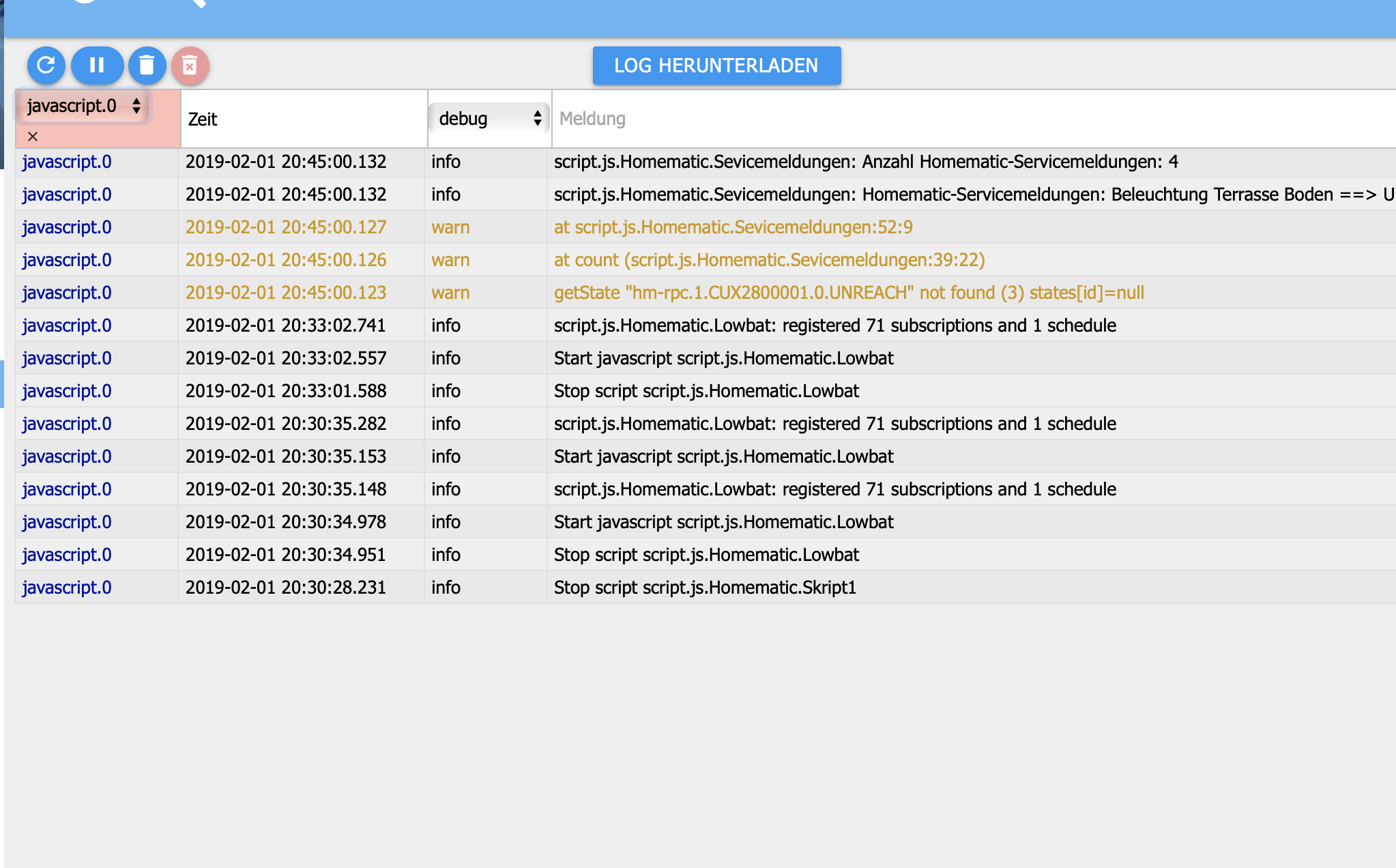The image size is (1396, 868).
Task: Click the Stop script Lowbat message at 20:33:01.588
Action: (x=706, y=391)
